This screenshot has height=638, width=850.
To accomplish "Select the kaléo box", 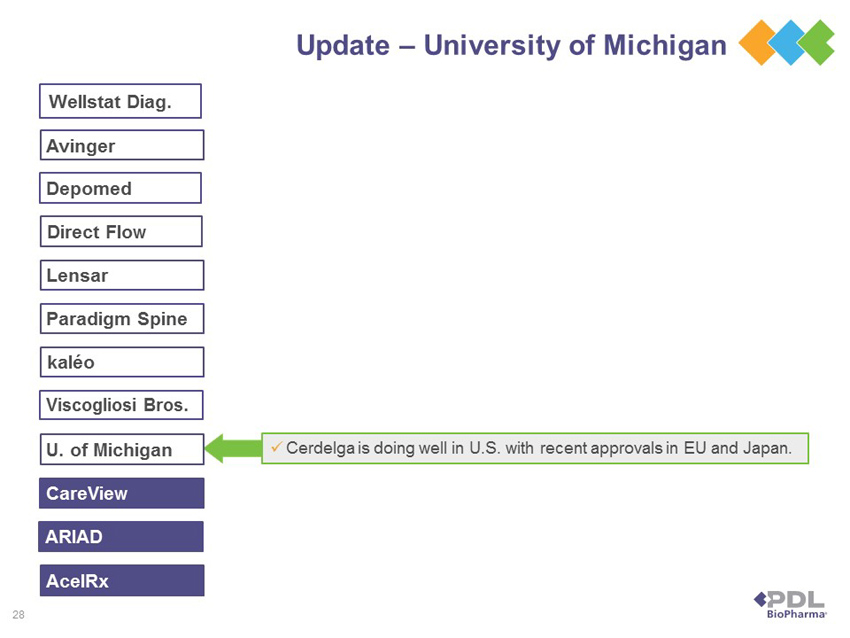I will click(122, 362).
